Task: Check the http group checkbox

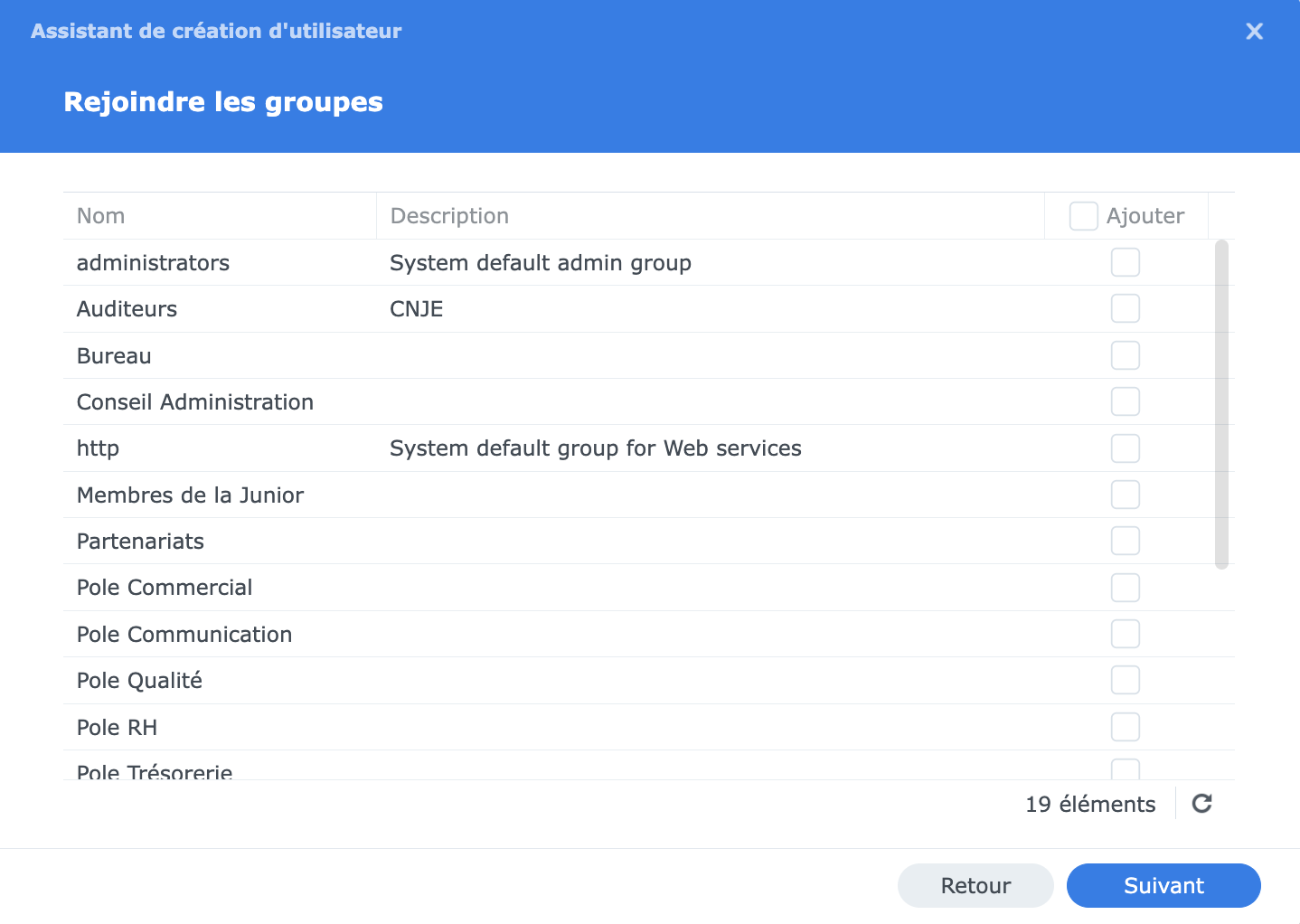Action: [1126, 448]
